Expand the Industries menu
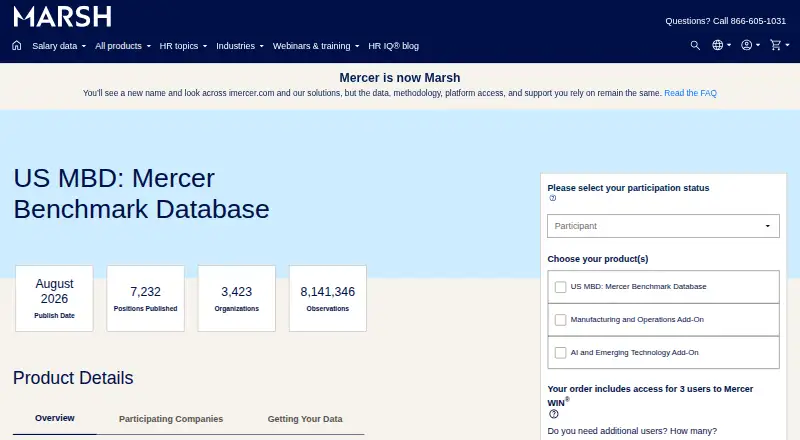Image resolution: width=800 pixels, height=440 pixels. point(240,46)
